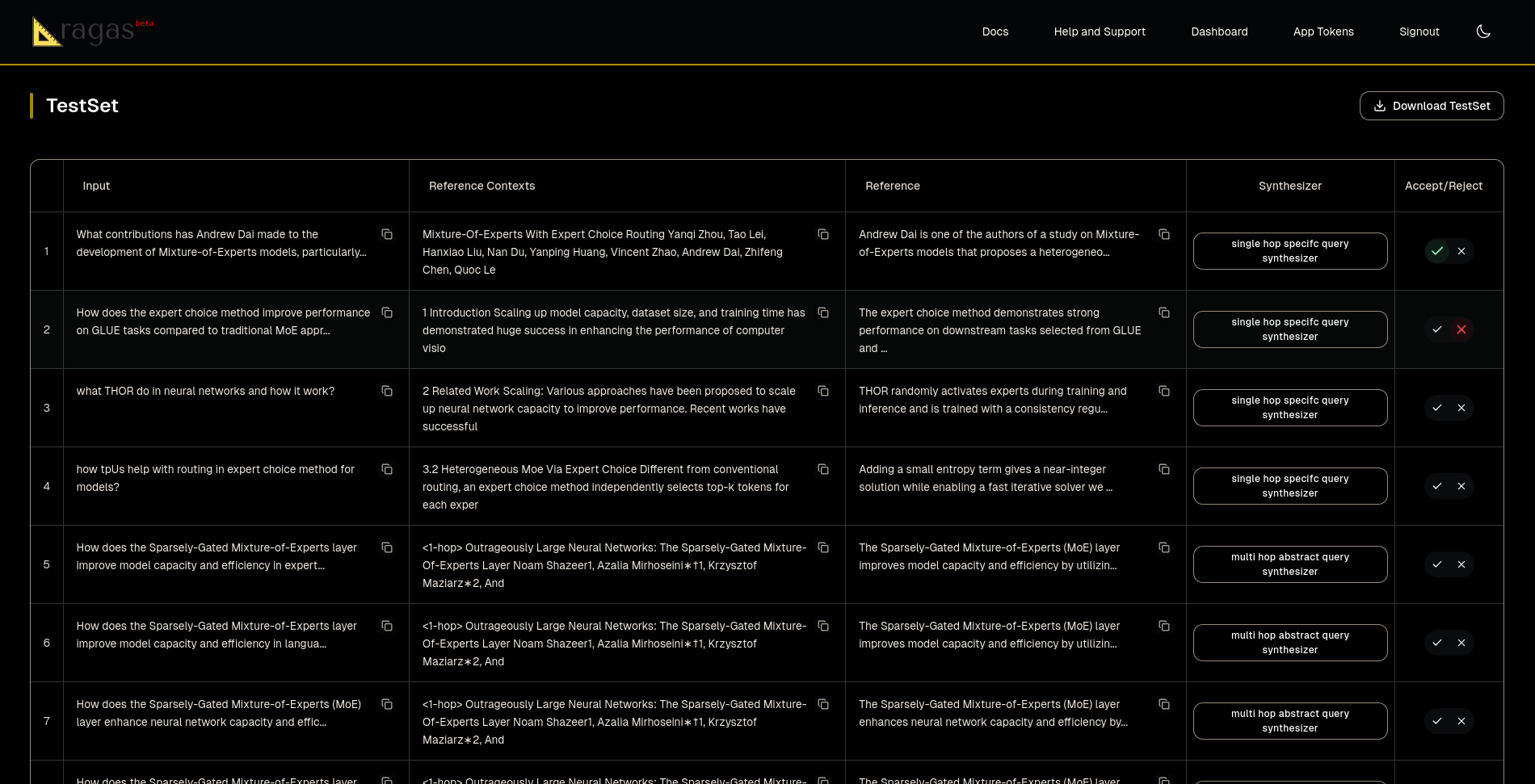The image size is (1535, 784).
Task: Copy the input text of row 6
Action: pos(387,626)
